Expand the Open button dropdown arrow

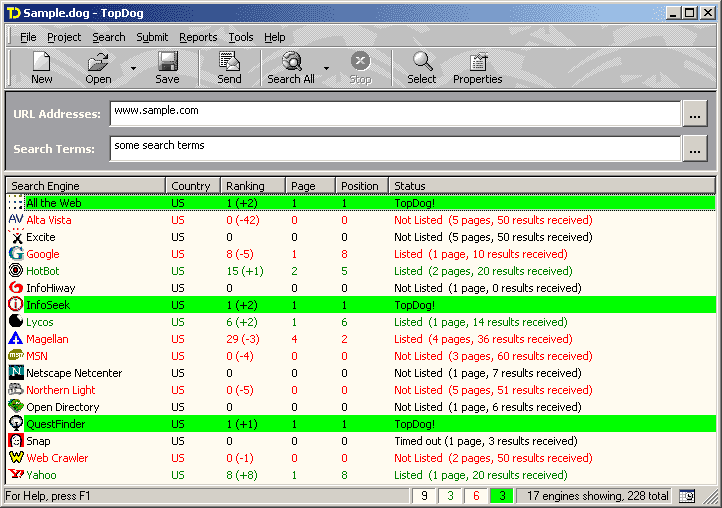click(133, 68)
